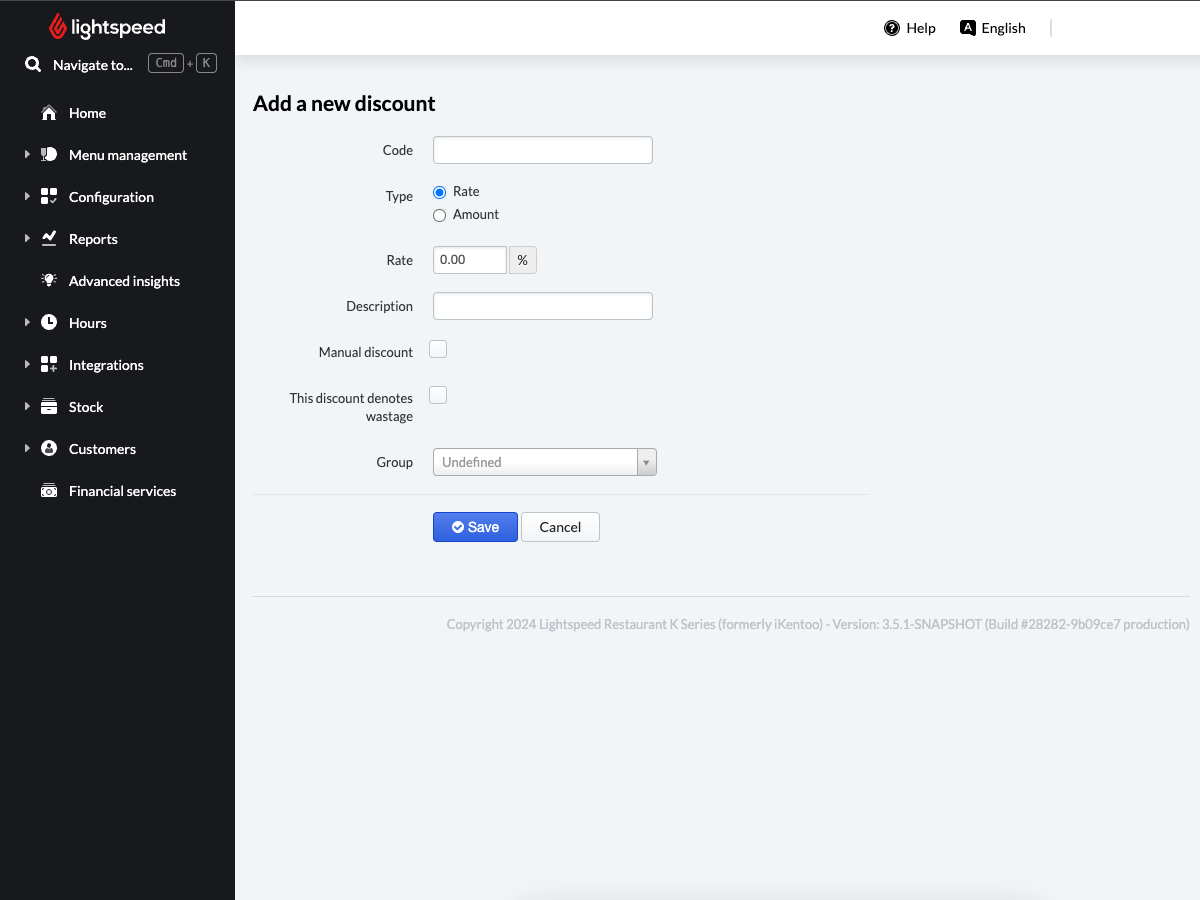Expand the Menu management section arrow
The image size is (1200, 900).
(27, 155)
